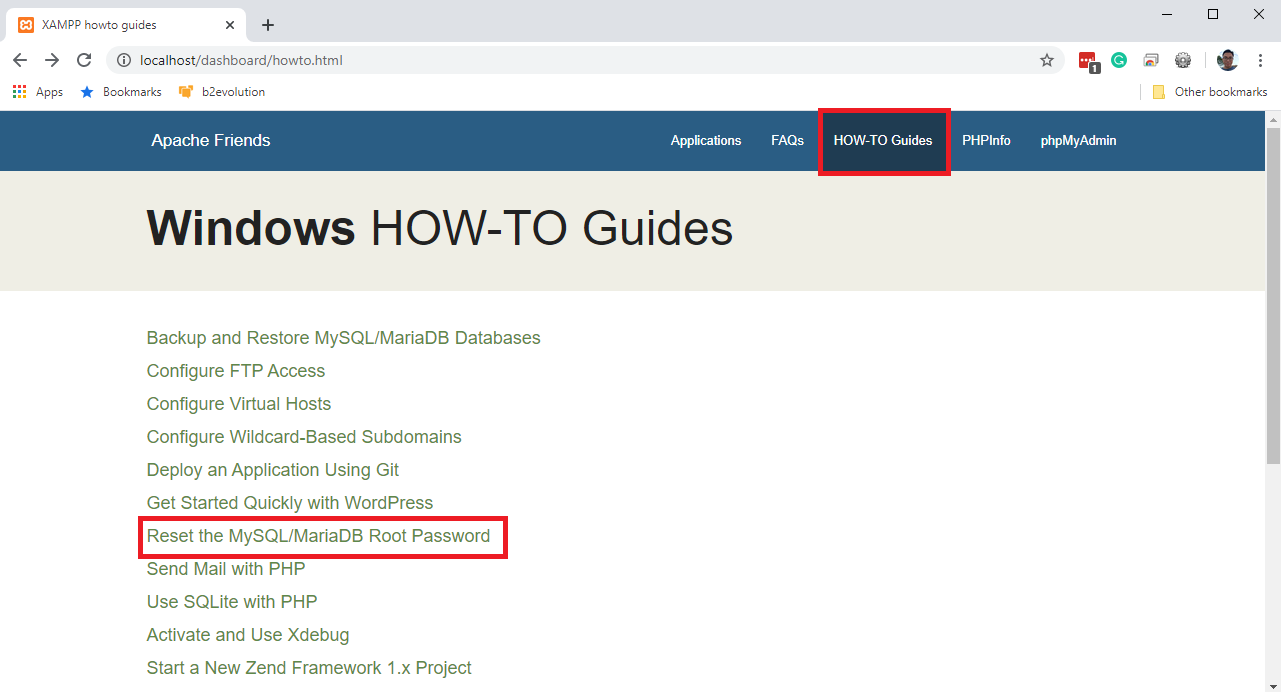Viewport: 1281px width, 692px height.
Task: Open the gear extension icon in toolbar
Action: [x=1183, y=60]
